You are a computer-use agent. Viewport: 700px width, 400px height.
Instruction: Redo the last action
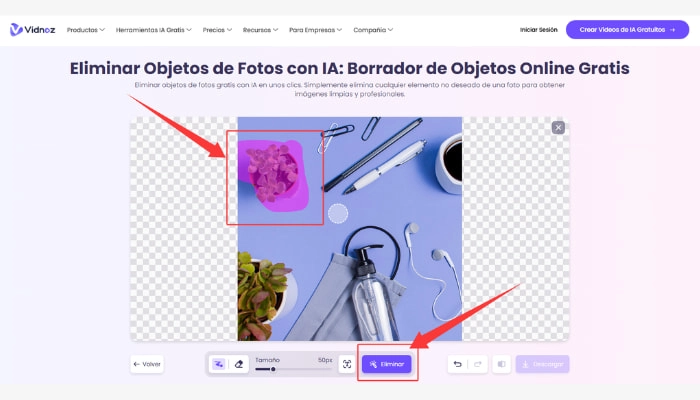(478, 364)
